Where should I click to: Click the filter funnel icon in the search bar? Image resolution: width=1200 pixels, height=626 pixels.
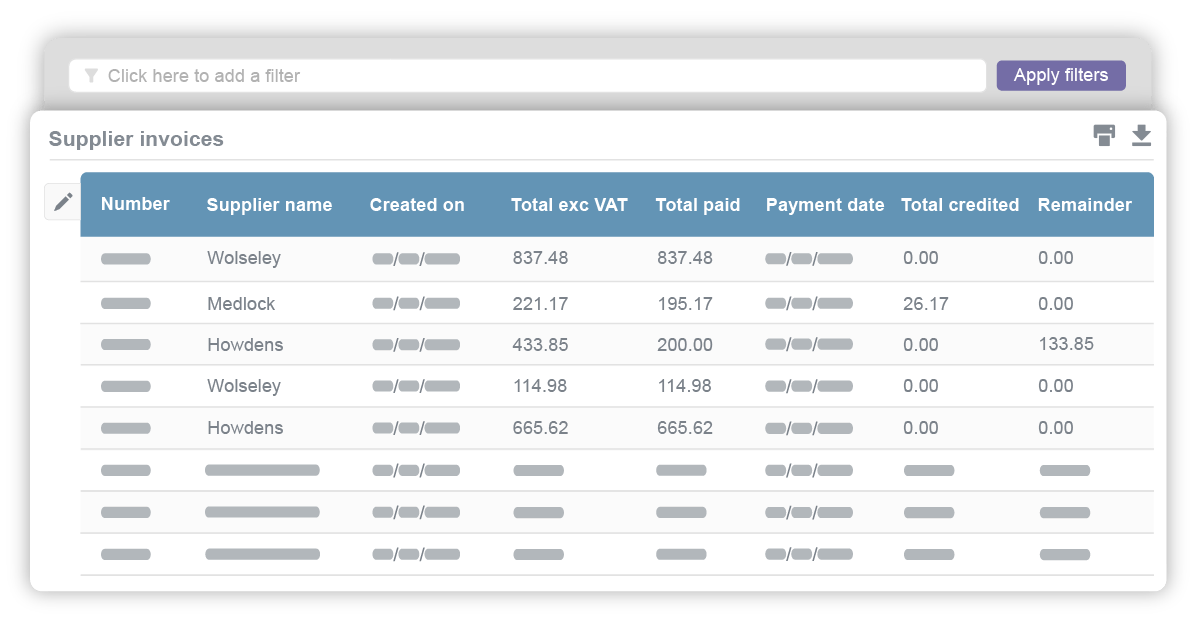click(x=91, y=75)
